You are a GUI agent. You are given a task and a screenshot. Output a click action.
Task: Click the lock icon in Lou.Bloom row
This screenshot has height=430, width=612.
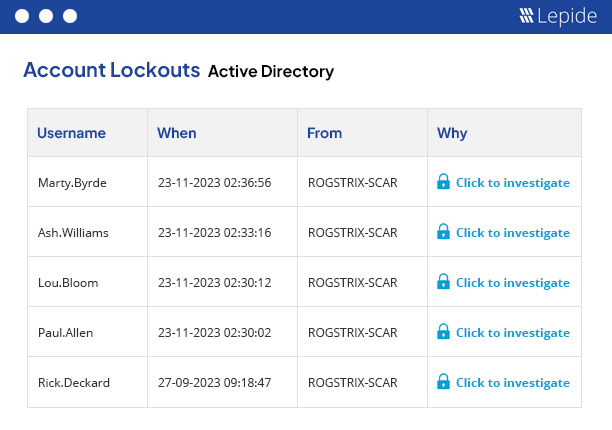tap(443, 281)
